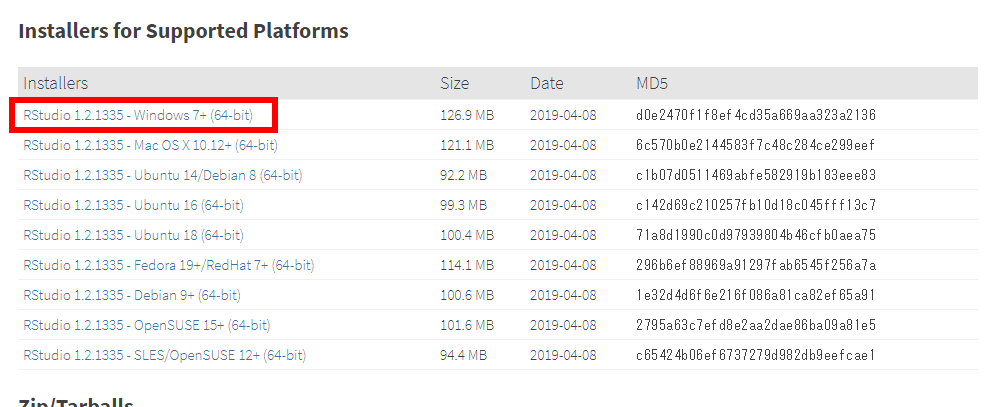The height and width of the screenshot is (407, 1007).
Task: Click the Date column header
Action: coord(547,83)
